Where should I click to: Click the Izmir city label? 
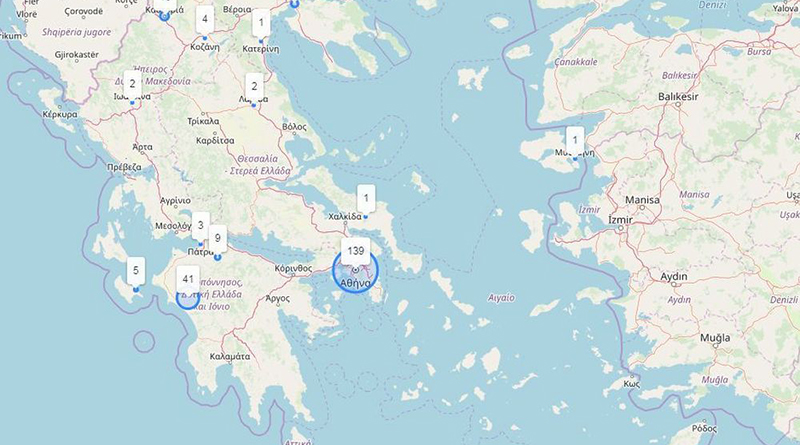pyautogui.click(x=620, y=220)
